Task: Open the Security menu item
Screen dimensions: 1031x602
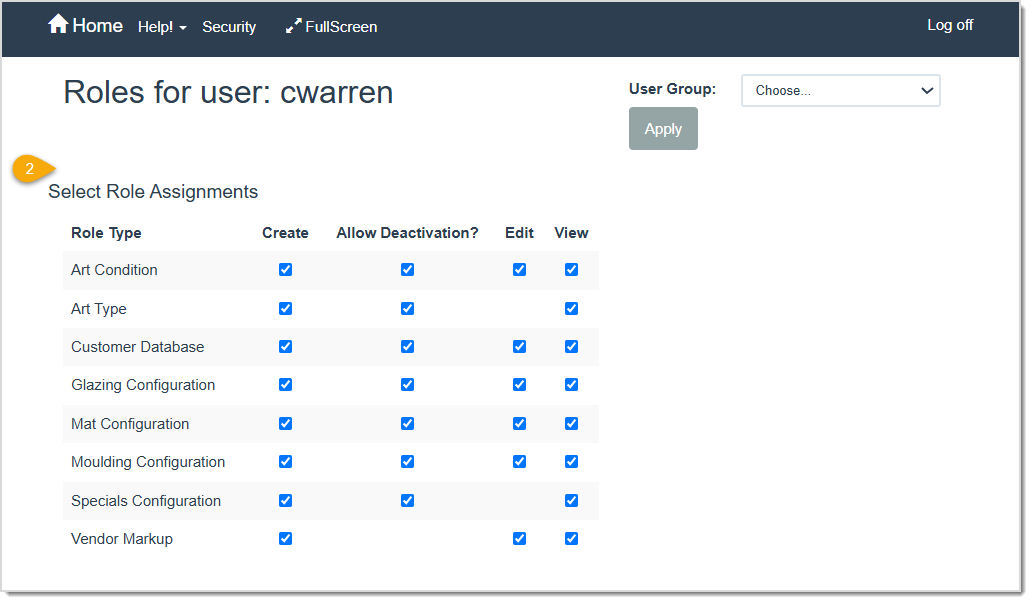Action: pyautogui.click(x=229, y=27)
